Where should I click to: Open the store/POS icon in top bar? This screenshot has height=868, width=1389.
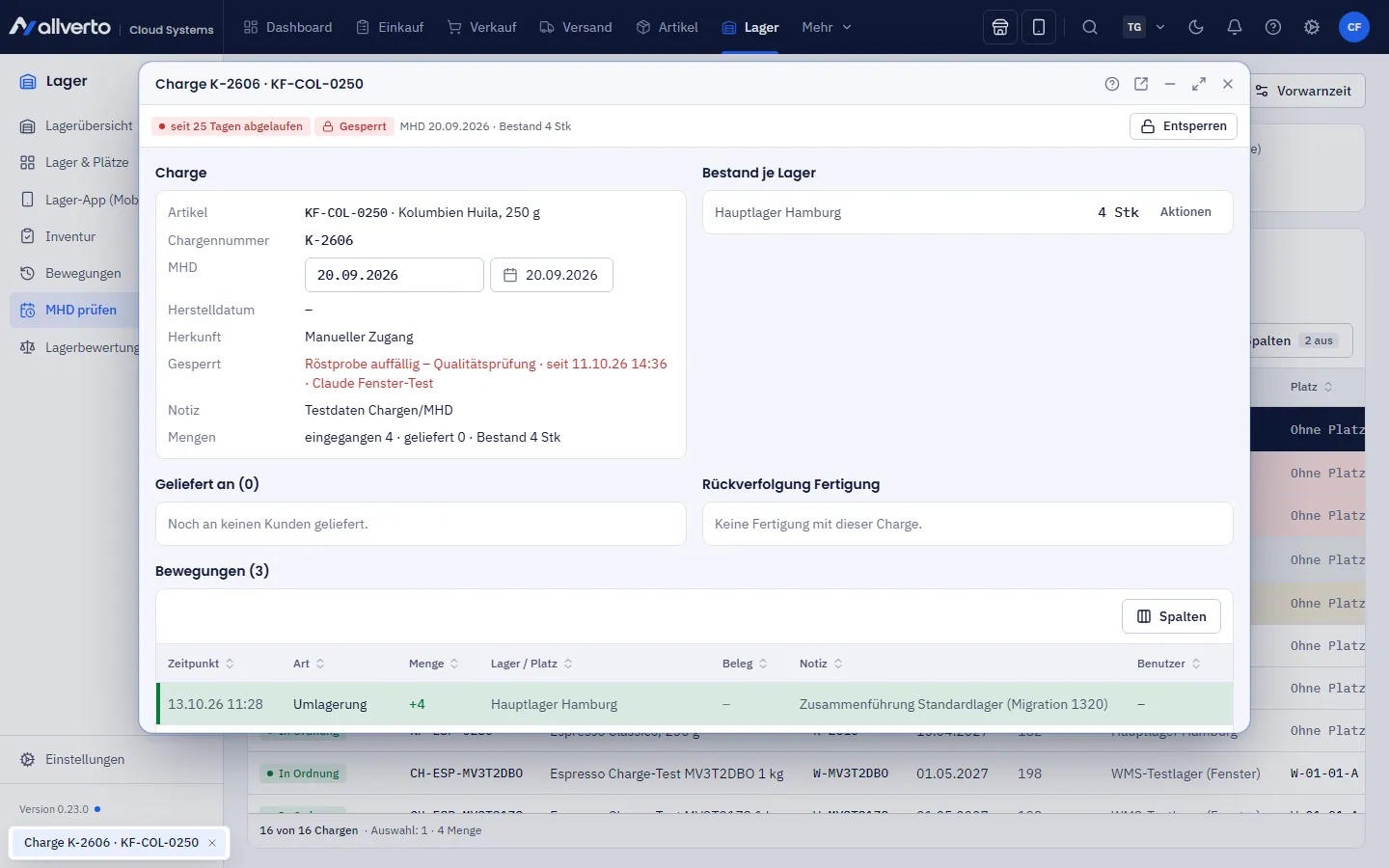(1000, 27)
